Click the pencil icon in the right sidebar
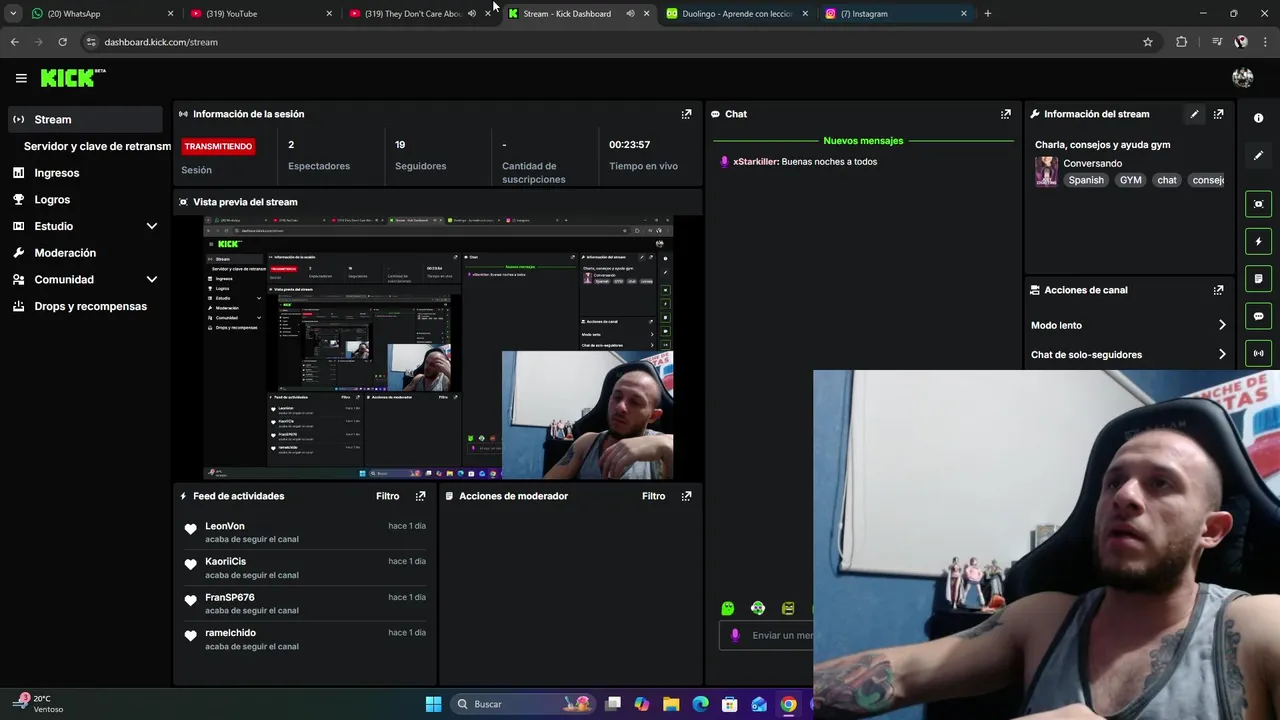The height and width of the screenshot is (720, 1280). (x=1258, y=156)
